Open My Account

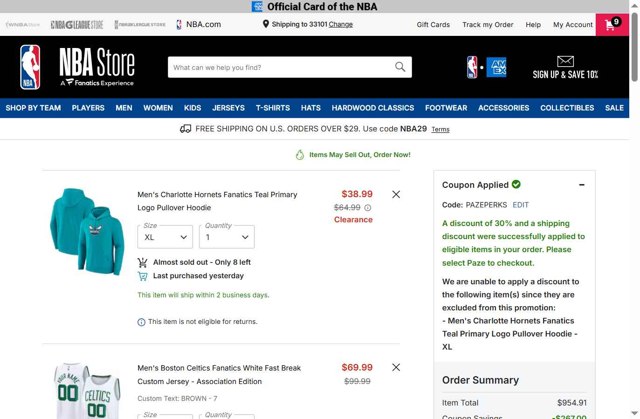click(573, 24)
